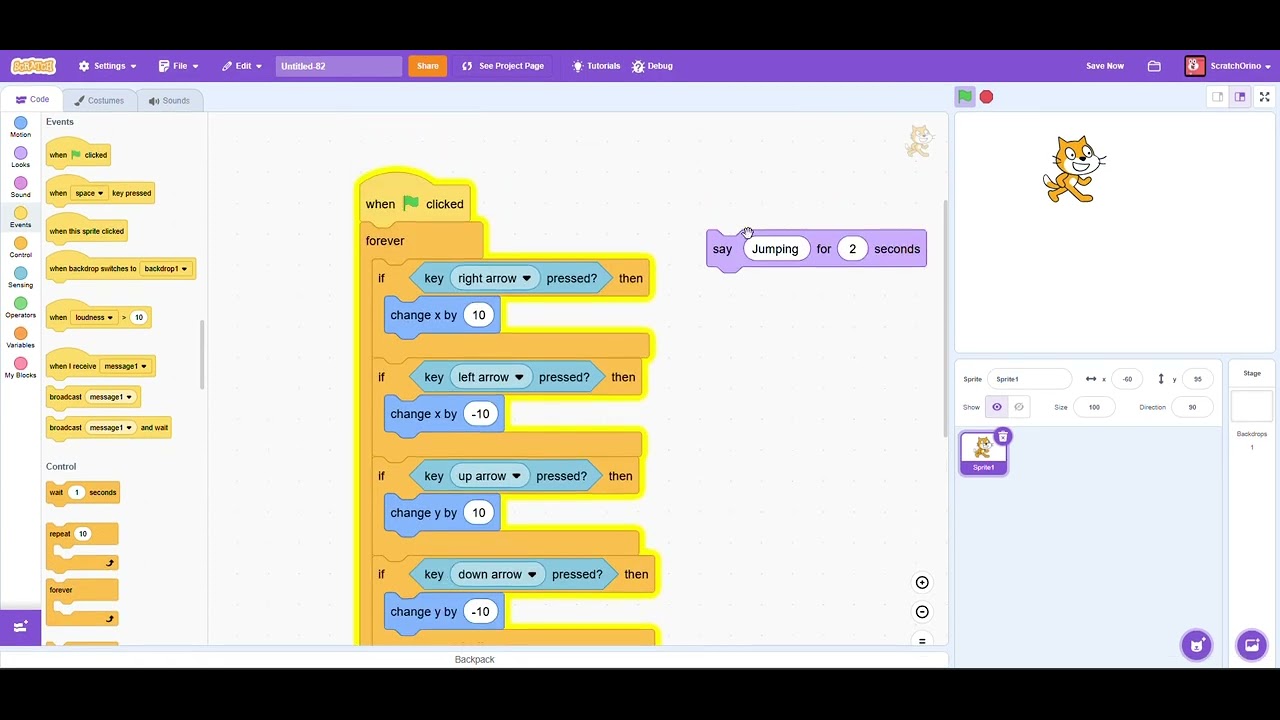
Task: Delete Sprite1 using its trash icon
Action: (1003, 437)
